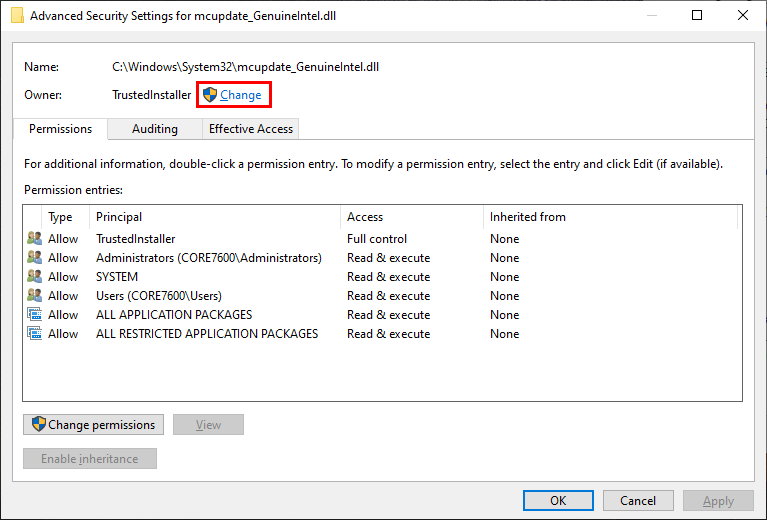Sort by the Principal column header

click(x=215, y=217)
